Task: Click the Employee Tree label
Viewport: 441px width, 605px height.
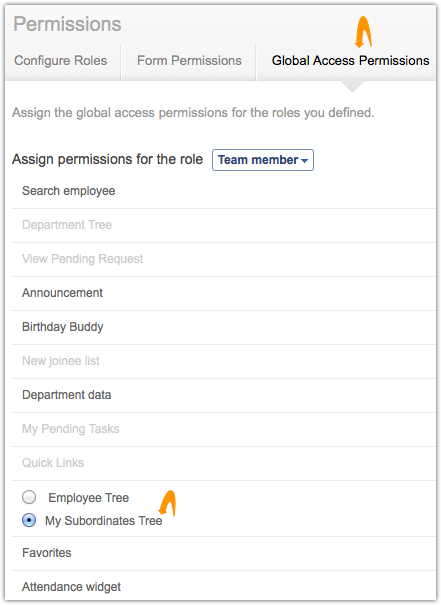Action: click(89, 498)
